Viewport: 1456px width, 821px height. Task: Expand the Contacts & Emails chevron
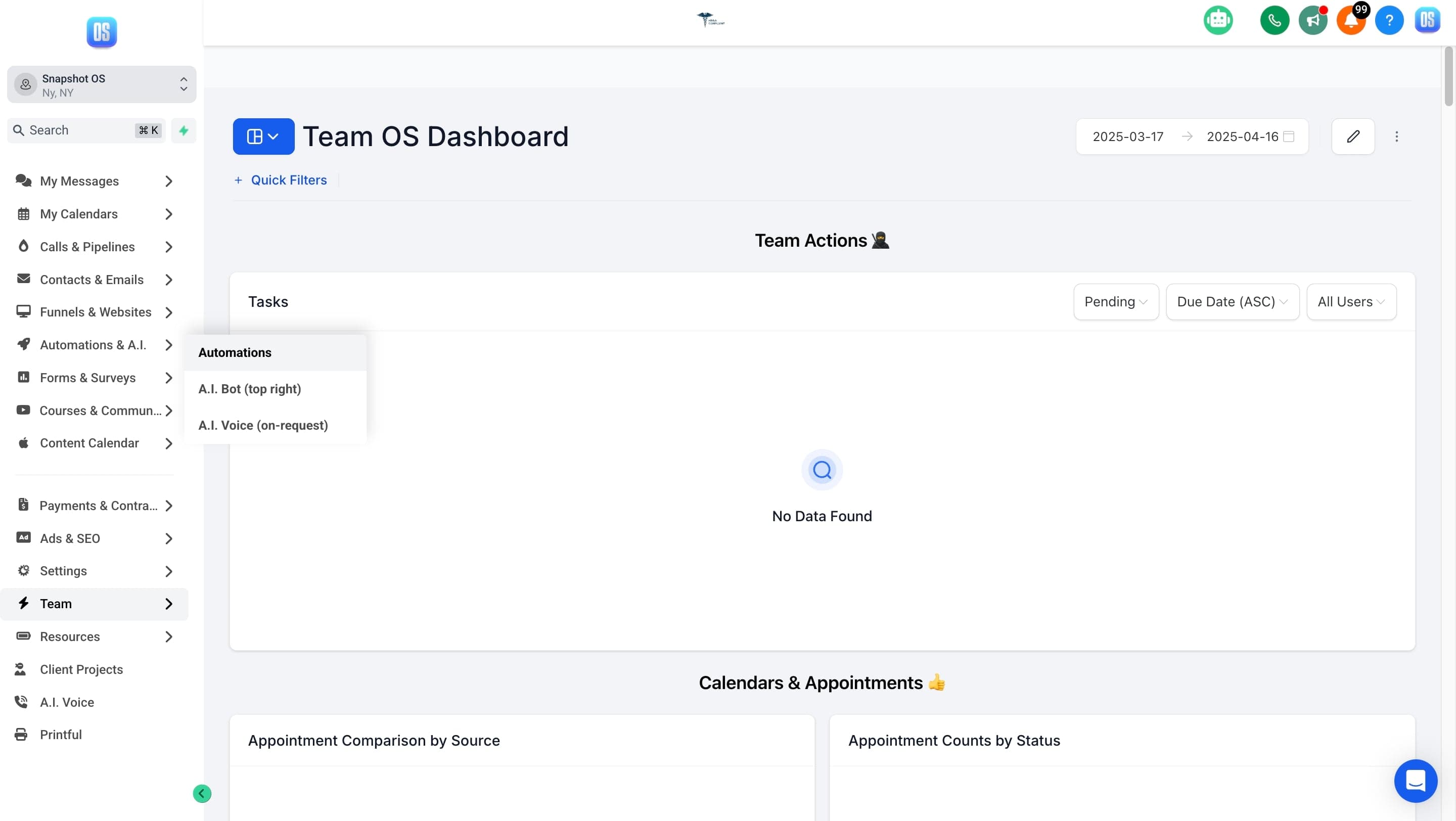168,280
